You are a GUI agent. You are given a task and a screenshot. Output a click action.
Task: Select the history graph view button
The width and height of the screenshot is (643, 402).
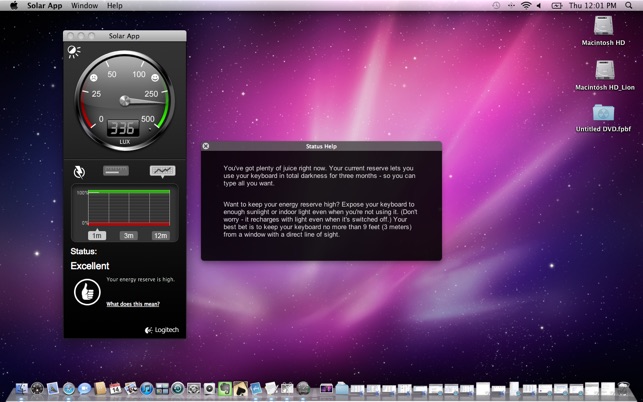tap(162, 171)
